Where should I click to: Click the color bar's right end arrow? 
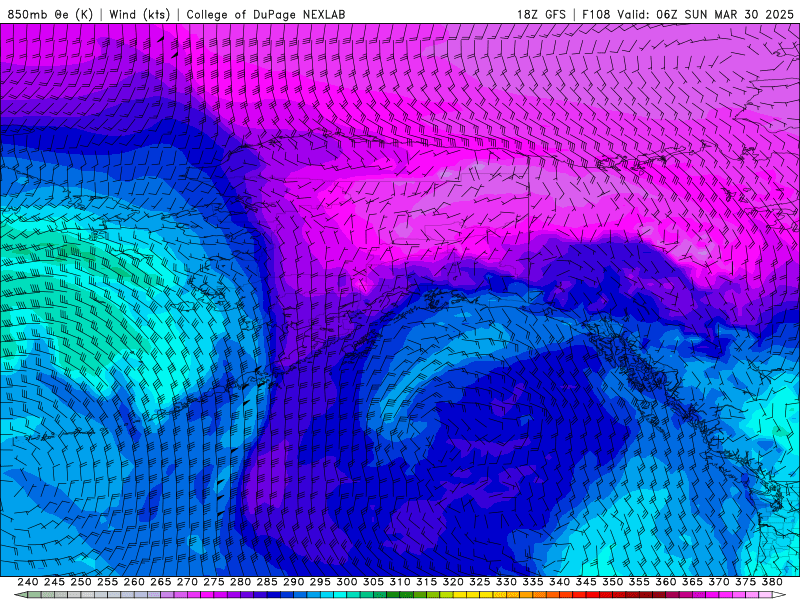coord(779,595)
